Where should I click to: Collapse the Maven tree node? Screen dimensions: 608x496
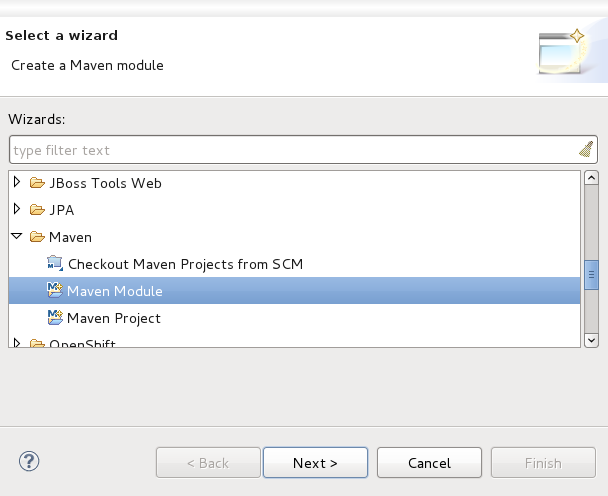(17, 237)
